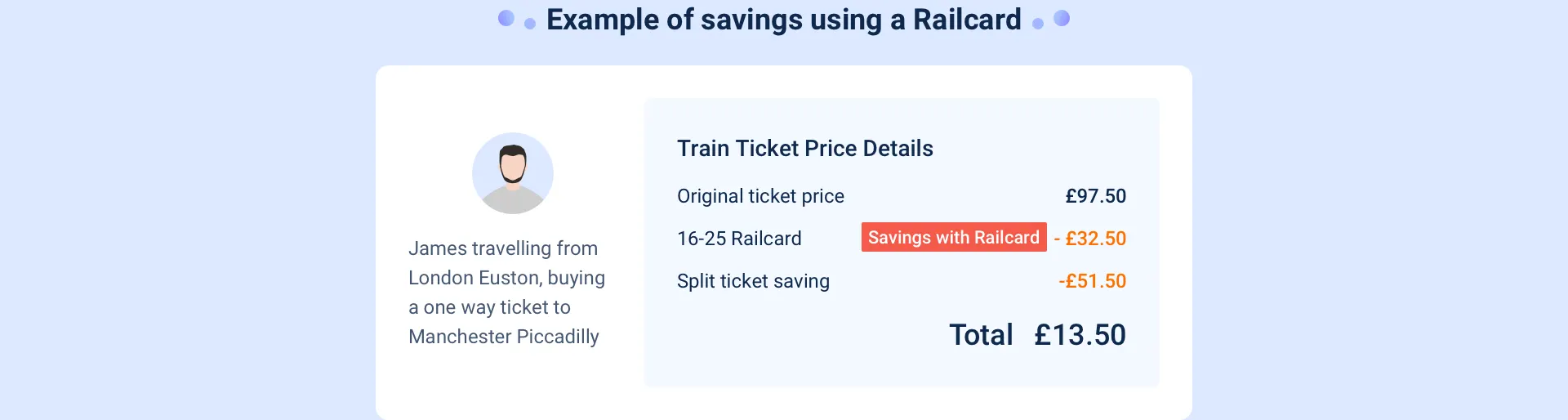Click the £97.50 original price amount

1095,196
